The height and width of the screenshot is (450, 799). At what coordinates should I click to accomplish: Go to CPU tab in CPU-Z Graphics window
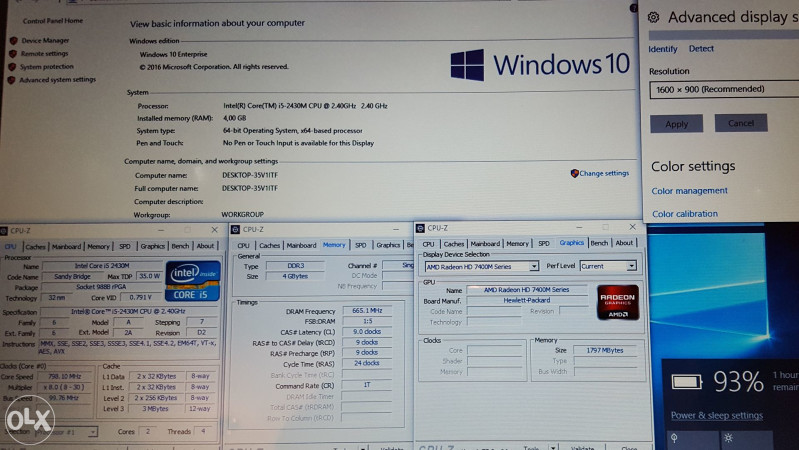tap(428, 244)
